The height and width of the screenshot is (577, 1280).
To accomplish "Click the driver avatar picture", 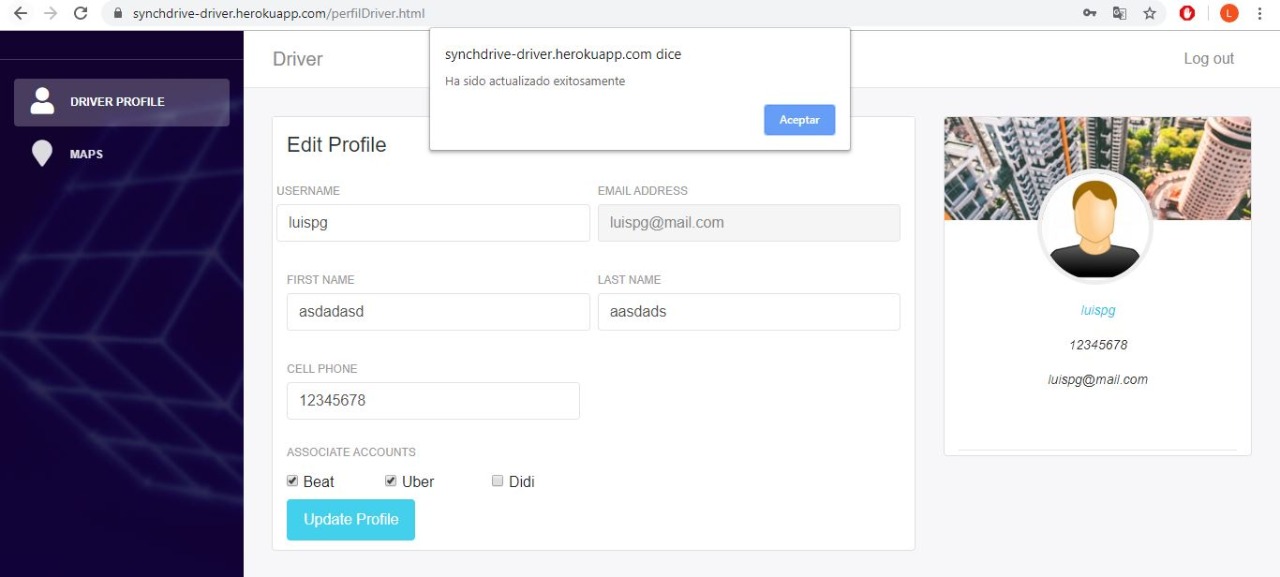I will click(x=1095, y=228).
